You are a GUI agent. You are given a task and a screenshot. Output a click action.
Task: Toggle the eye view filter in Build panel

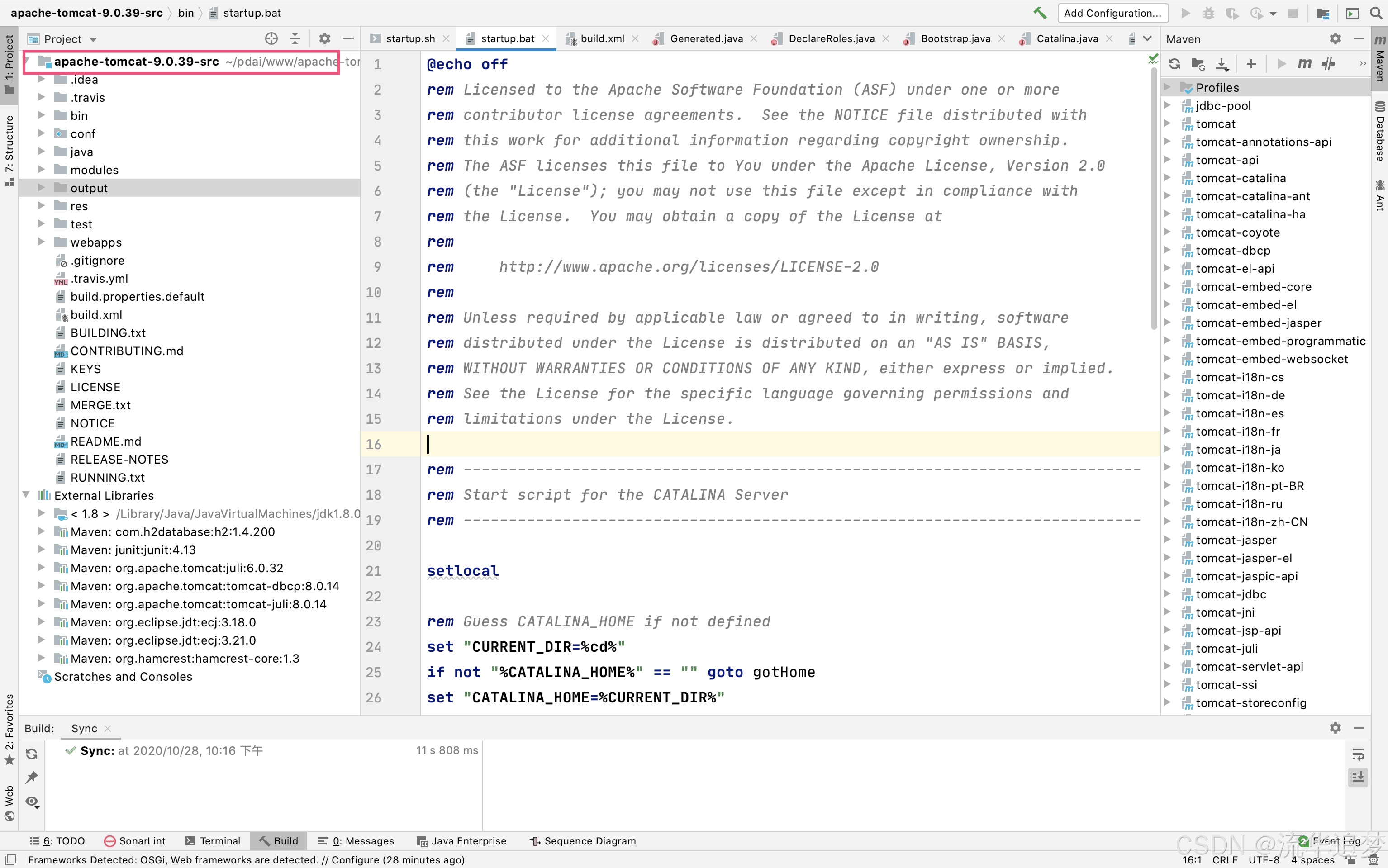point(32,802)
